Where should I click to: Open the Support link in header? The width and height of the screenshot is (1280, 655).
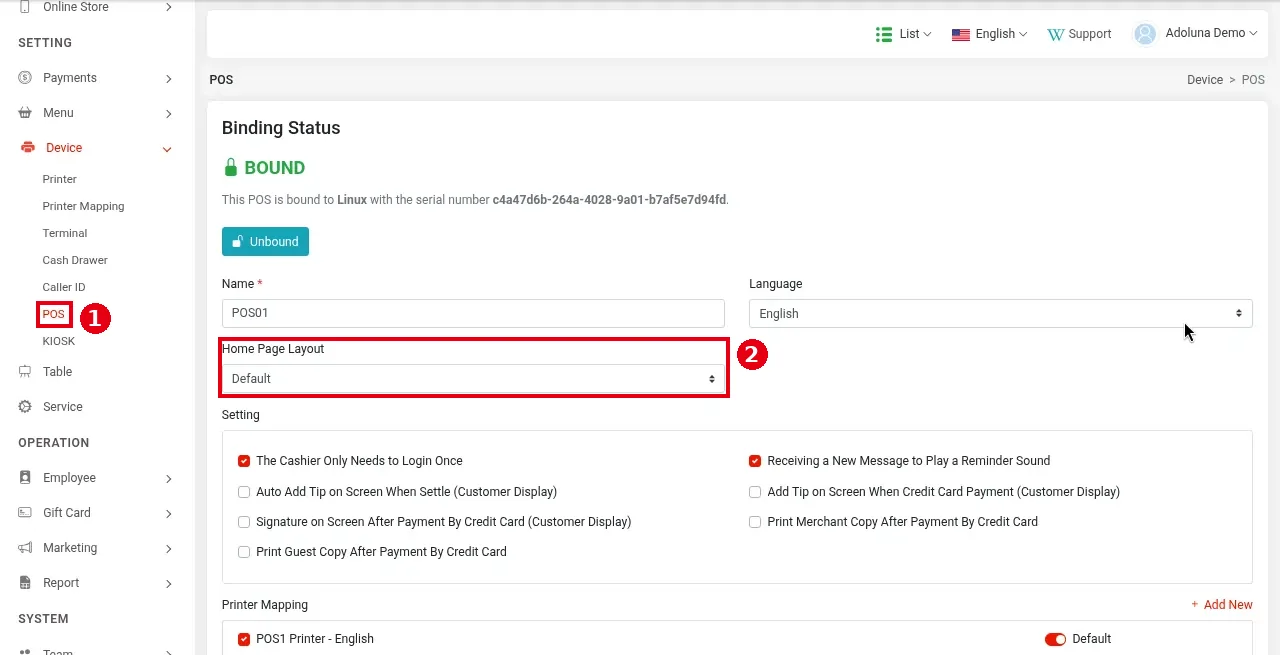pos(1079,34)
